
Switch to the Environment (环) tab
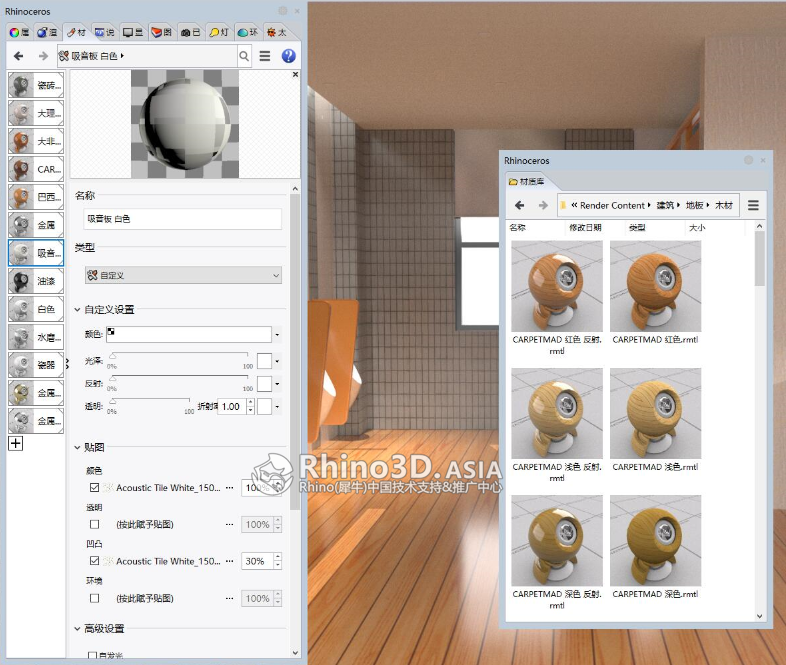click(x=248, y=33)
